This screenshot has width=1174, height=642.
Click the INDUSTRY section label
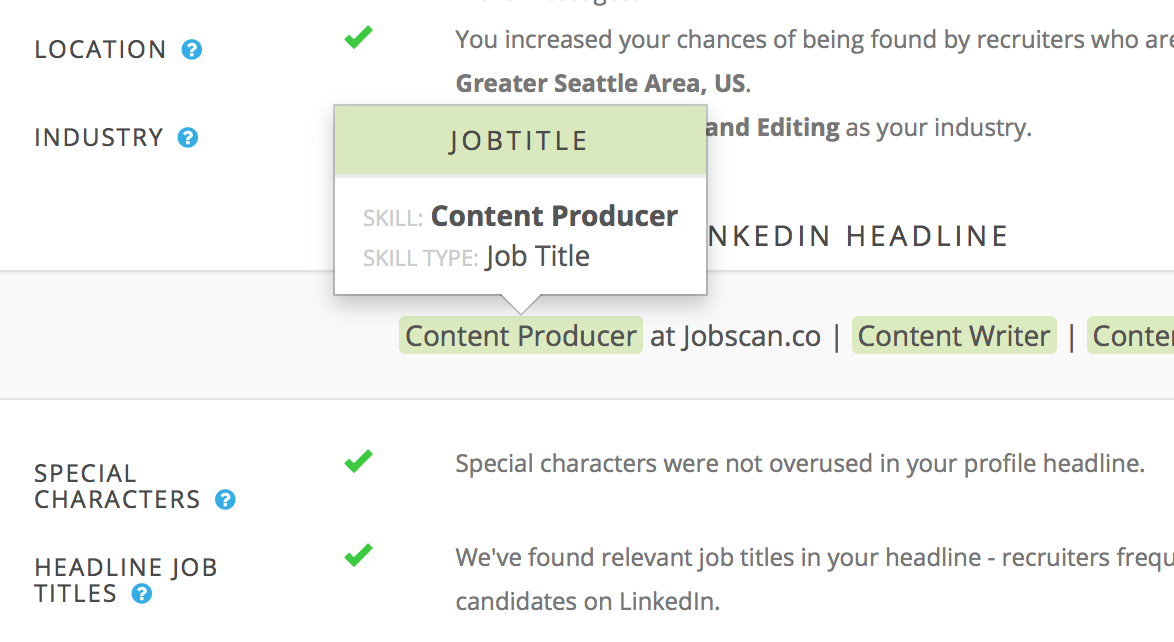99,138
